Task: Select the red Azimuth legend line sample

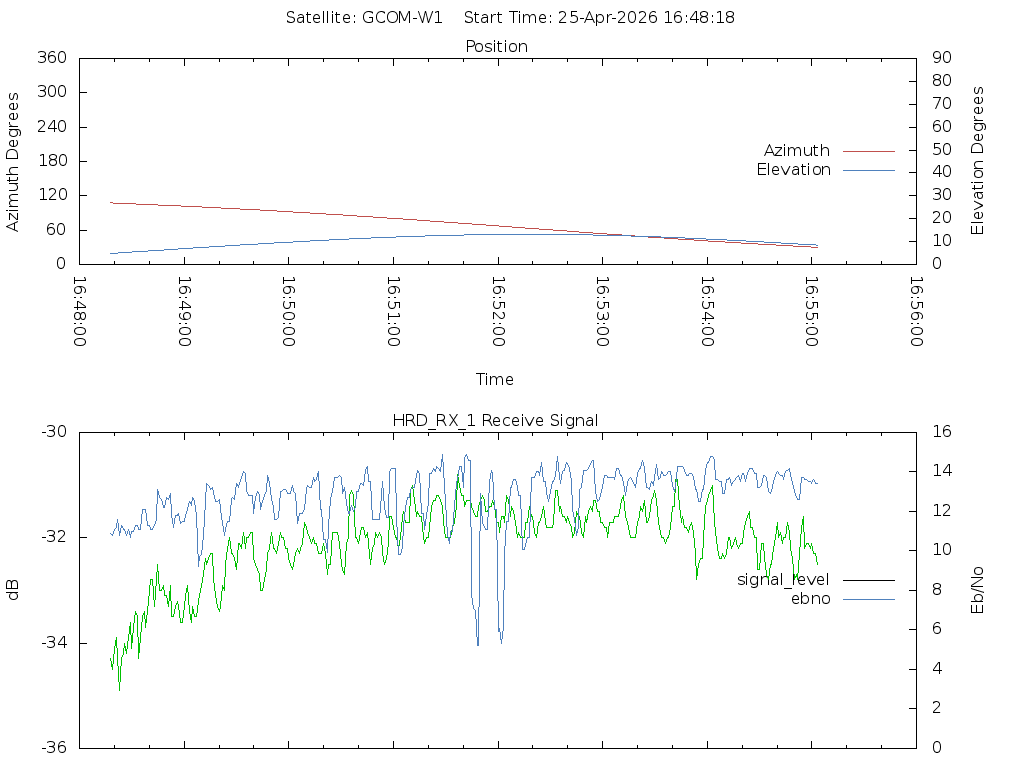Action: tap(868, 151)
